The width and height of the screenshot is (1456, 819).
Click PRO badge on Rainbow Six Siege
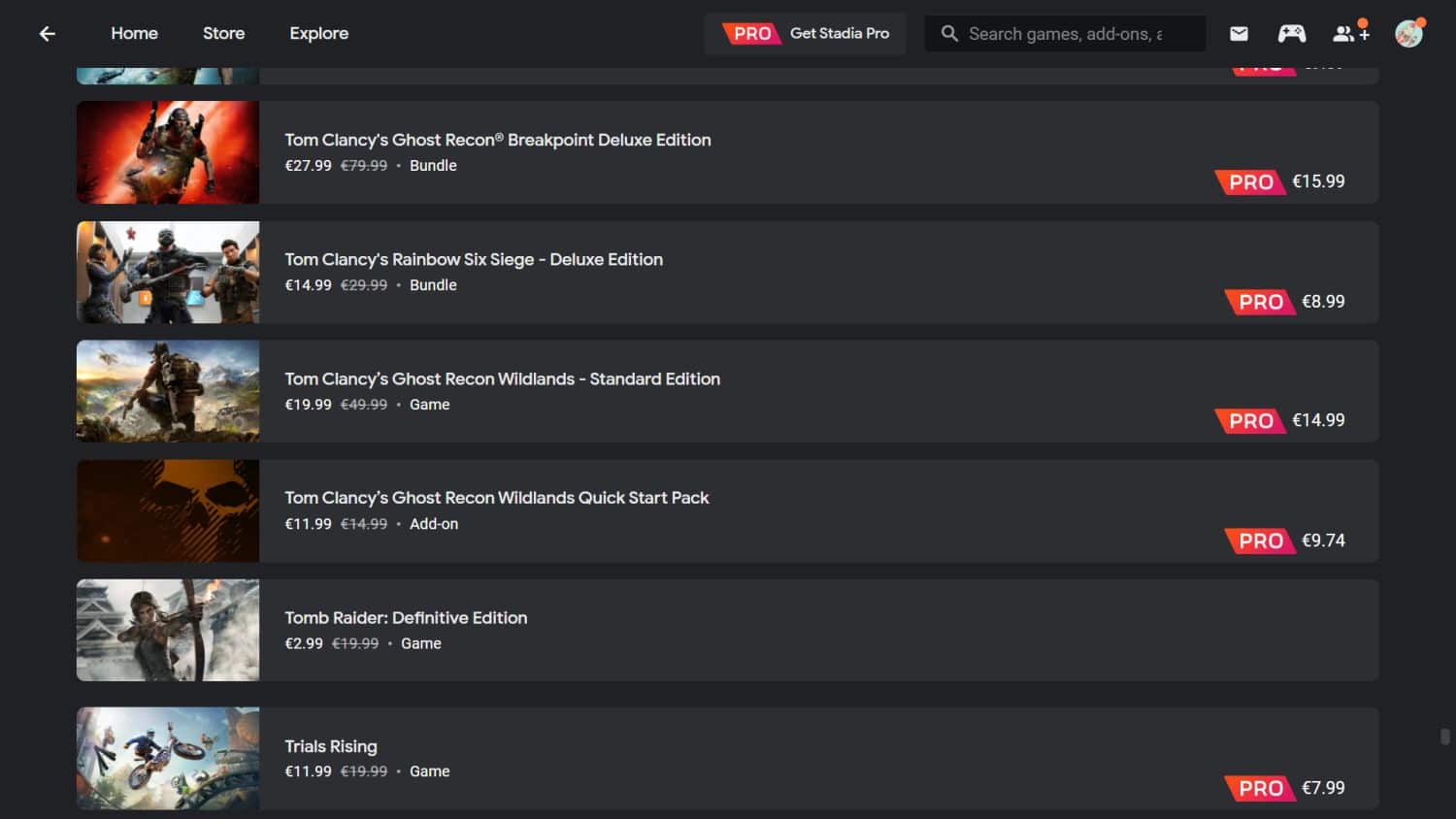[x=1260, y=302]
